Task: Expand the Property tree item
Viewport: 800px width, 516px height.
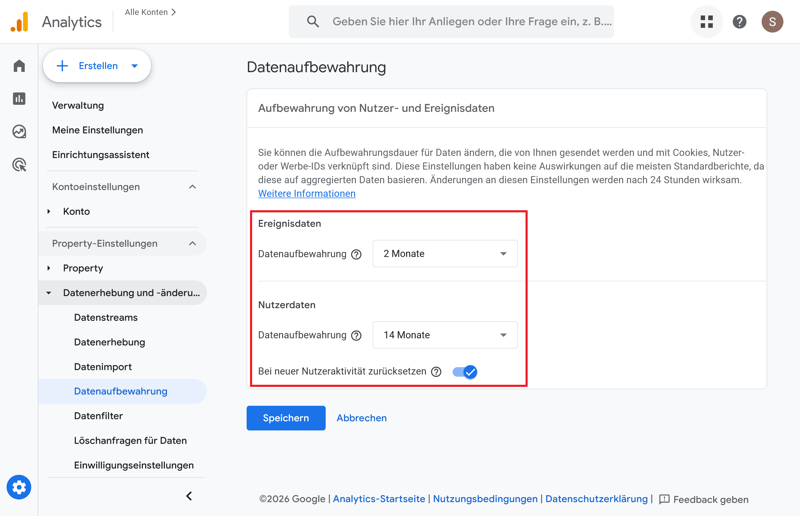Action: click(x=49, y=268)
